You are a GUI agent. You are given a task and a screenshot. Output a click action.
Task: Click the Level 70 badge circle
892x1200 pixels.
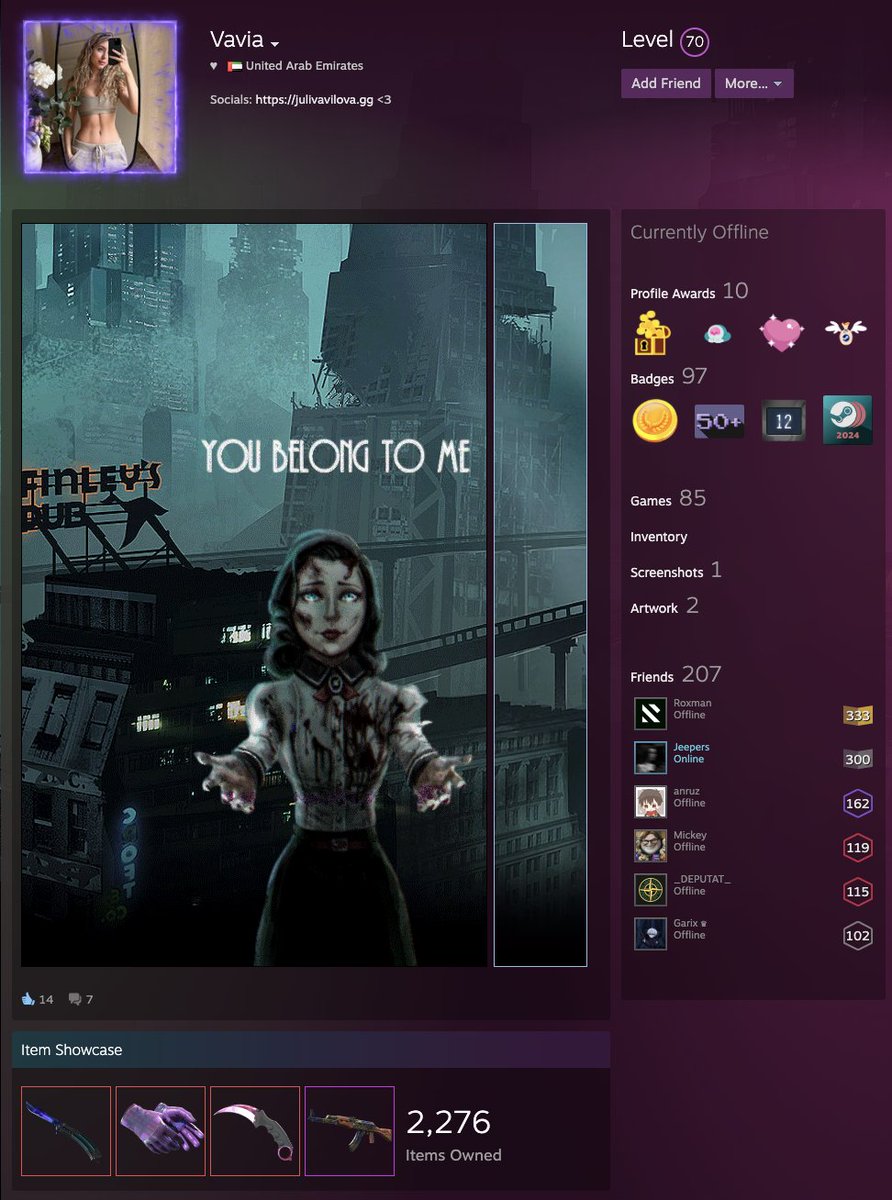tap(694, 42)
